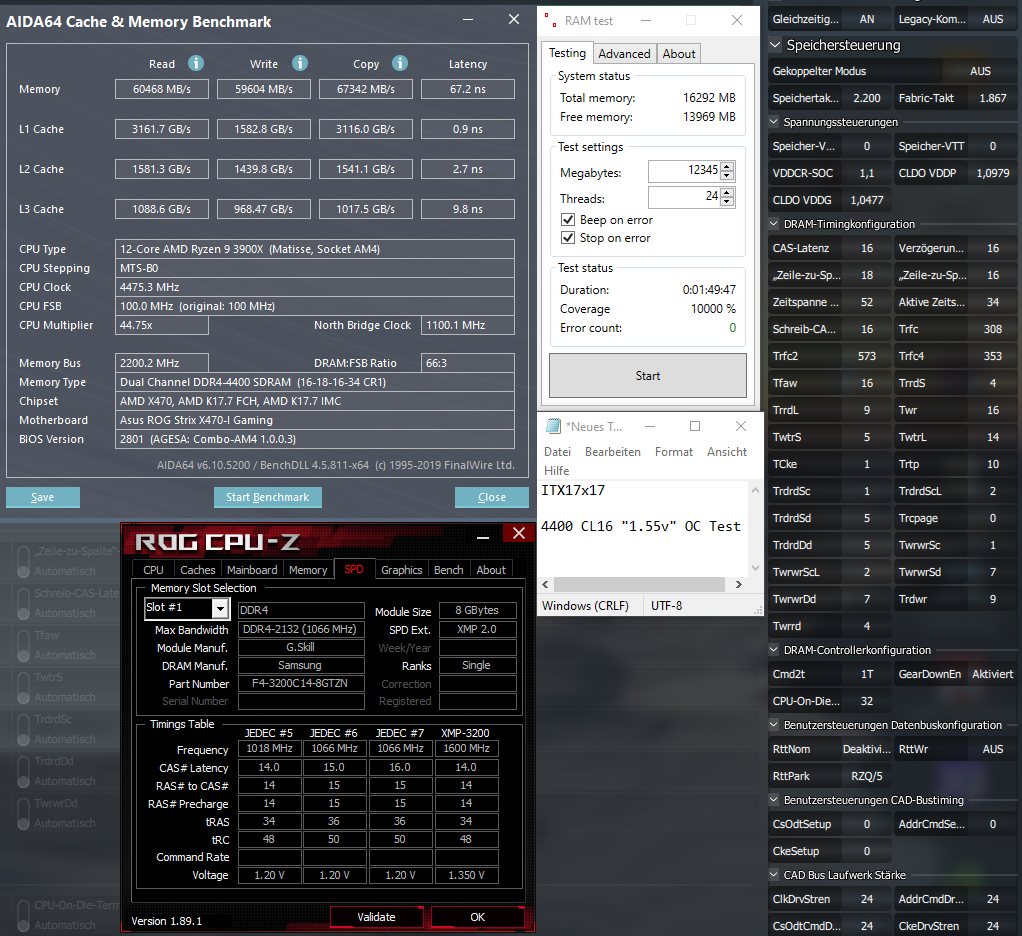Toggle the Beep on error checkbox

[568, 220]
